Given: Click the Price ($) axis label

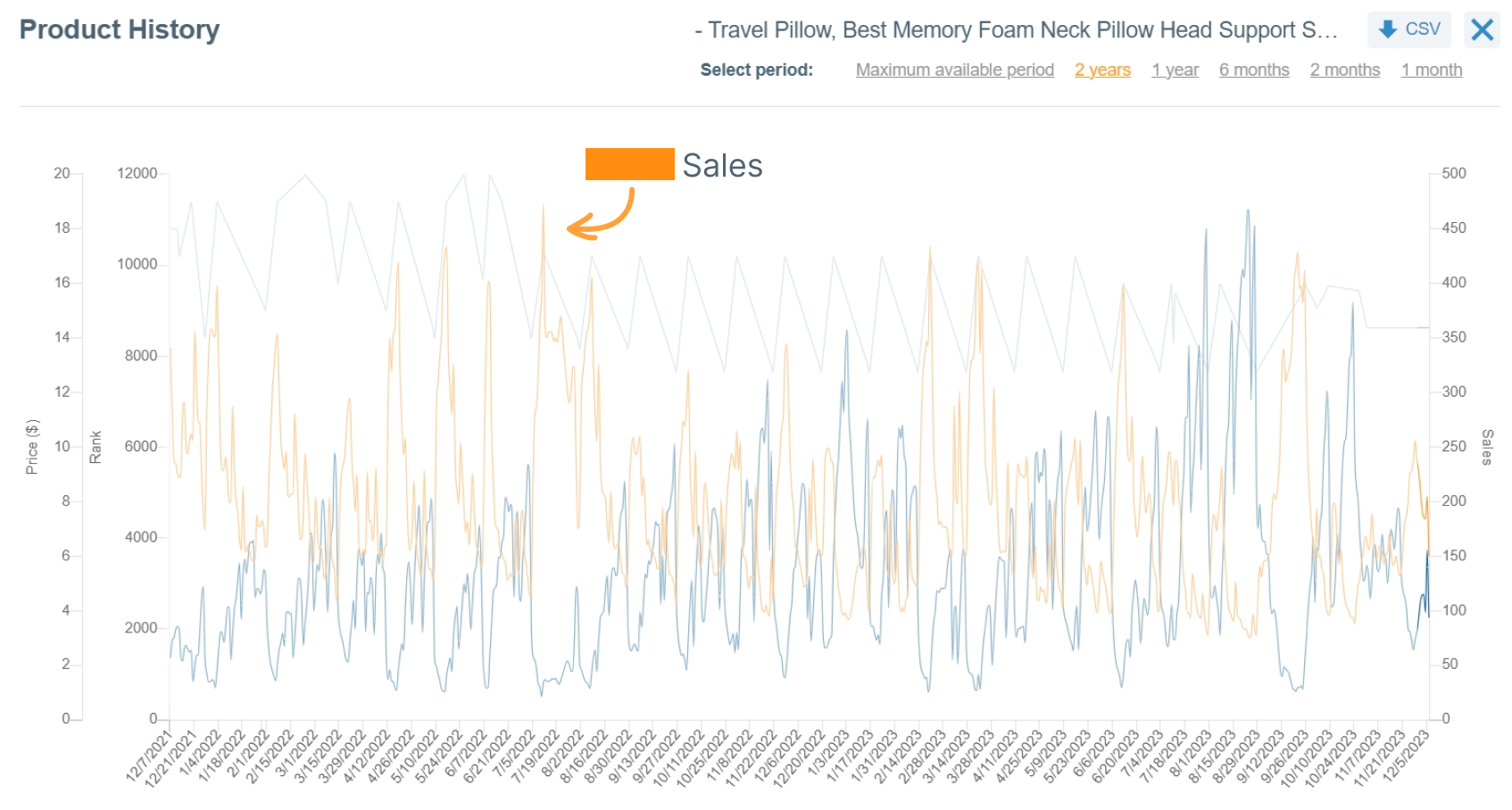Looking at the screenshot, I should [32, 446].
